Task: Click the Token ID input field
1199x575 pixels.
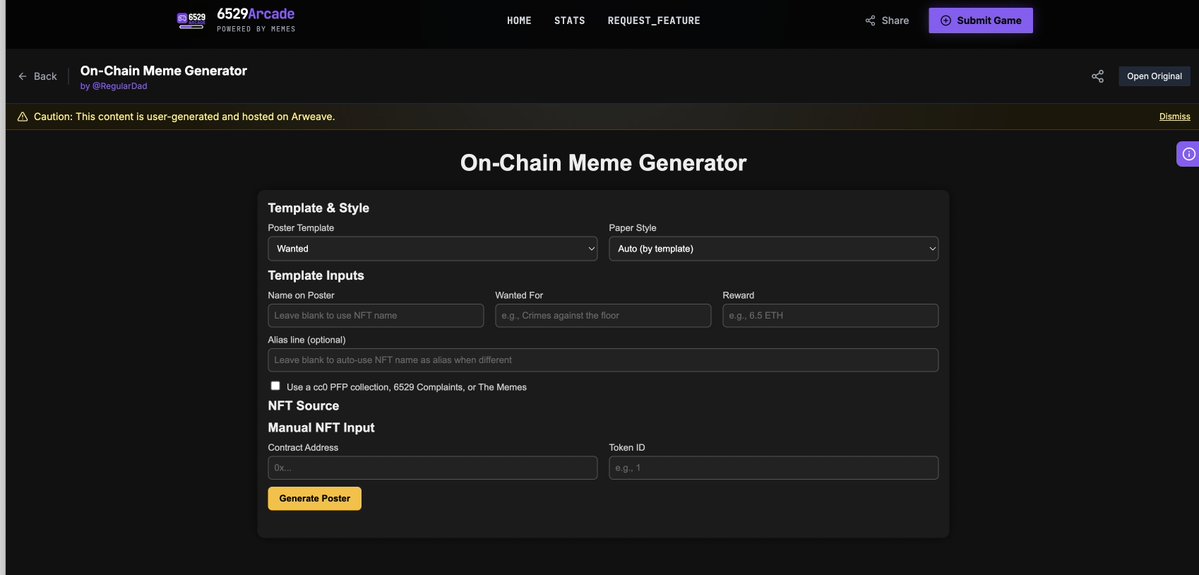Action: coord(774,468)
